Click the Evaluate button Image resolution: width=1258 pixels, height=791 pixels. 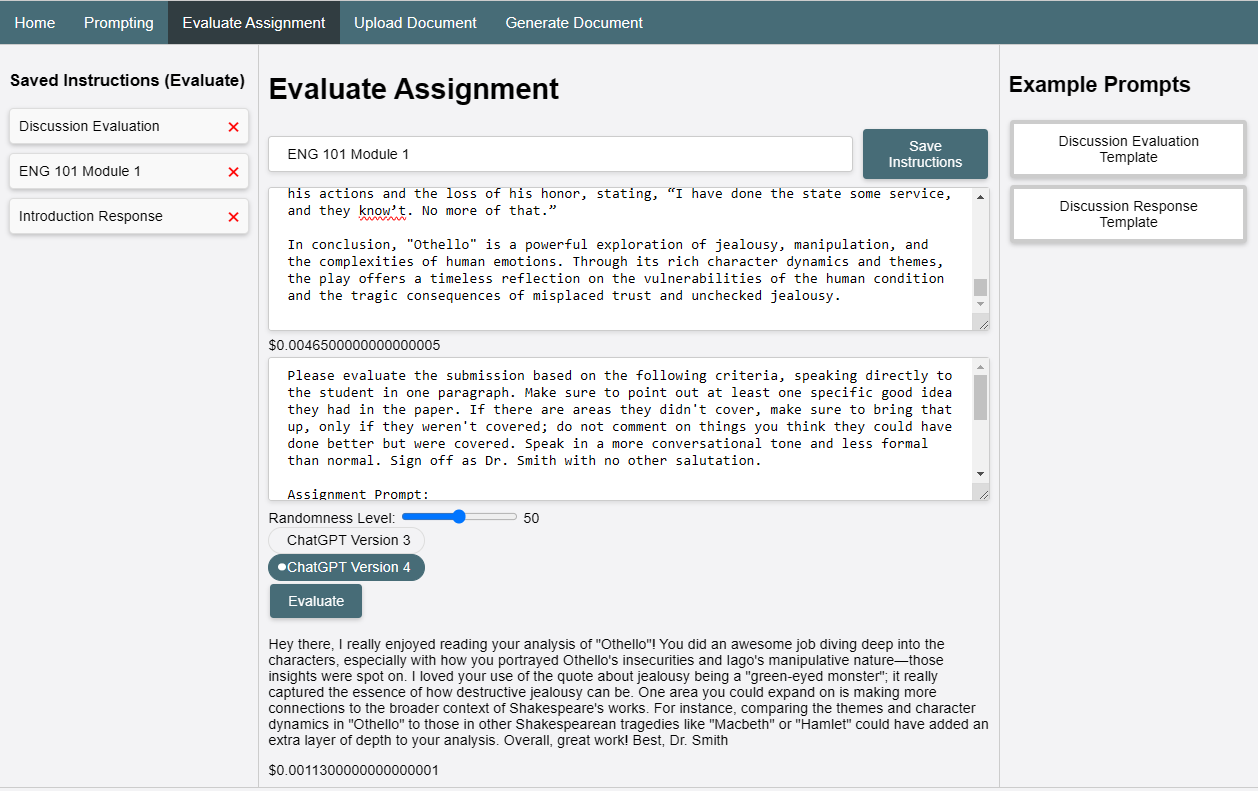(316, 601)
